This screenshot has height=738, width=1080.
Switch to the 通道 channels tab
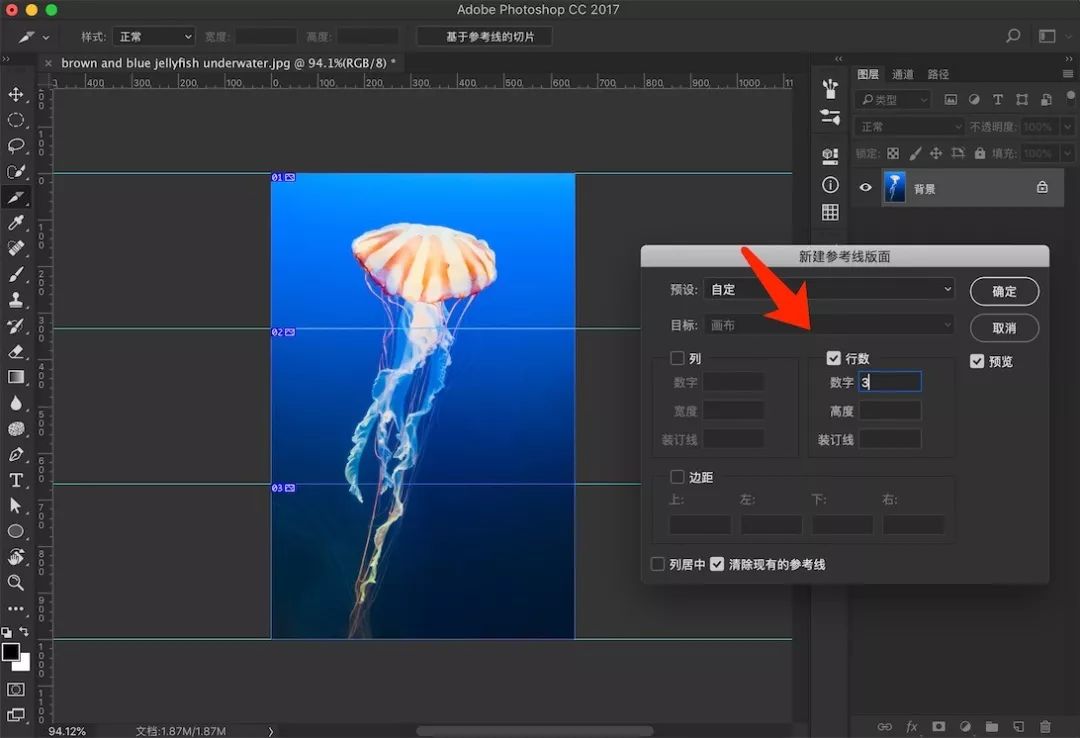pyautogui.click(x=902, y=74)
